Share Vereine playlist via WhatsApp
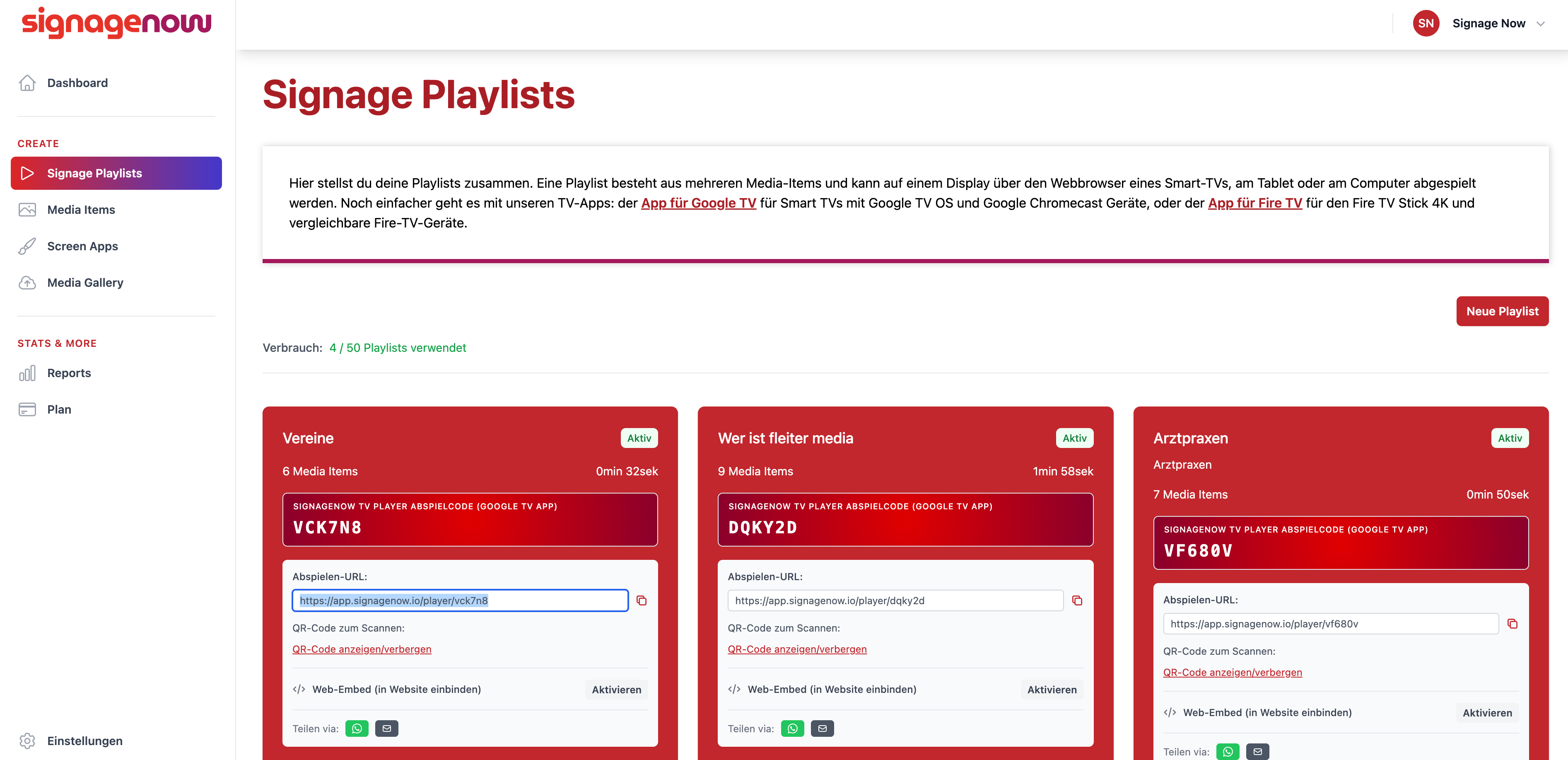Viewport: 1568px width, 760px height. [357, 729]
